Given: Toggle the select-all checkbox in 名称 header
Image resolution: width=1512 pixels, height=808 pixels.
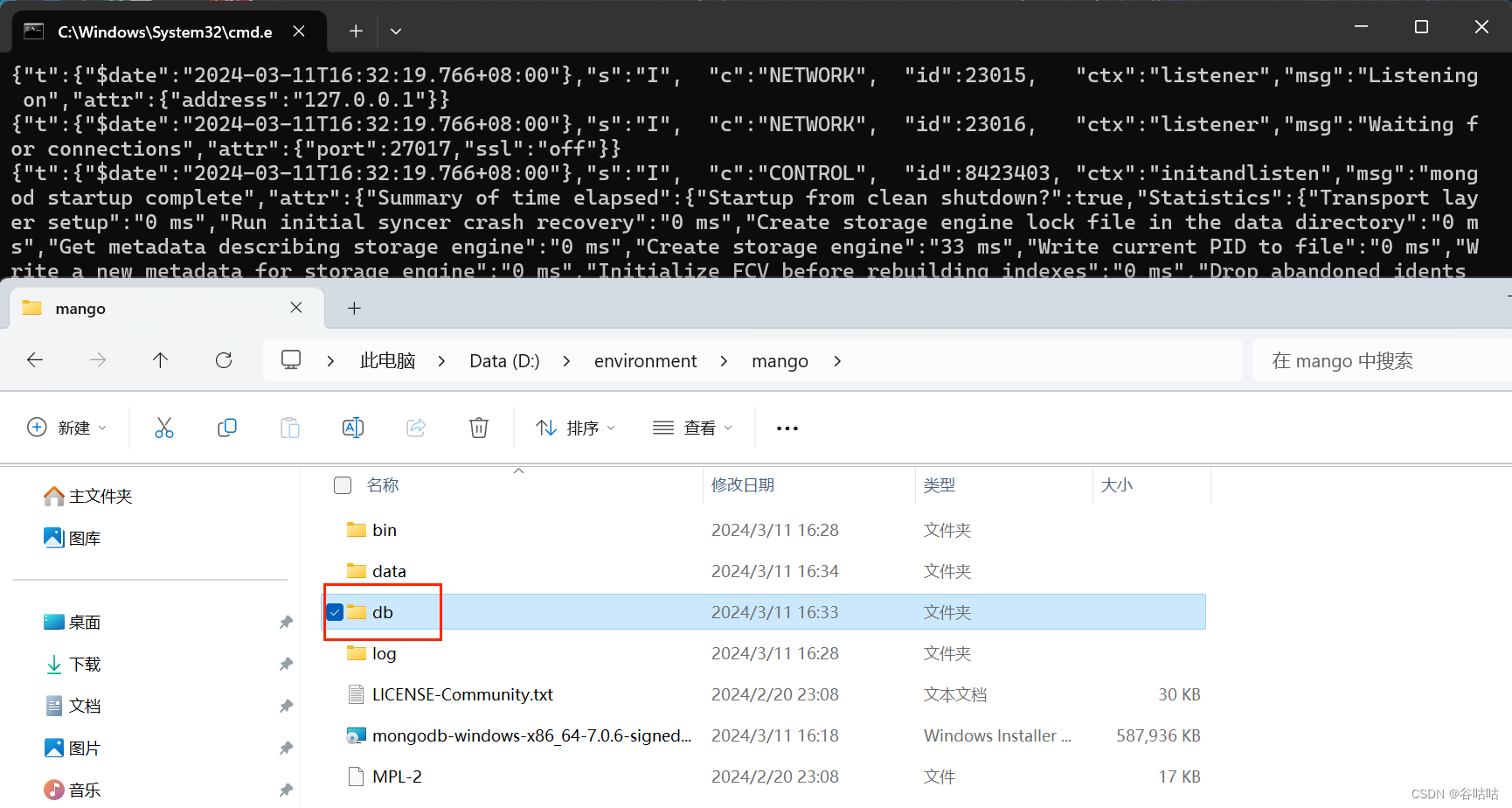Looking at the screenshot, I should [343, 485].
